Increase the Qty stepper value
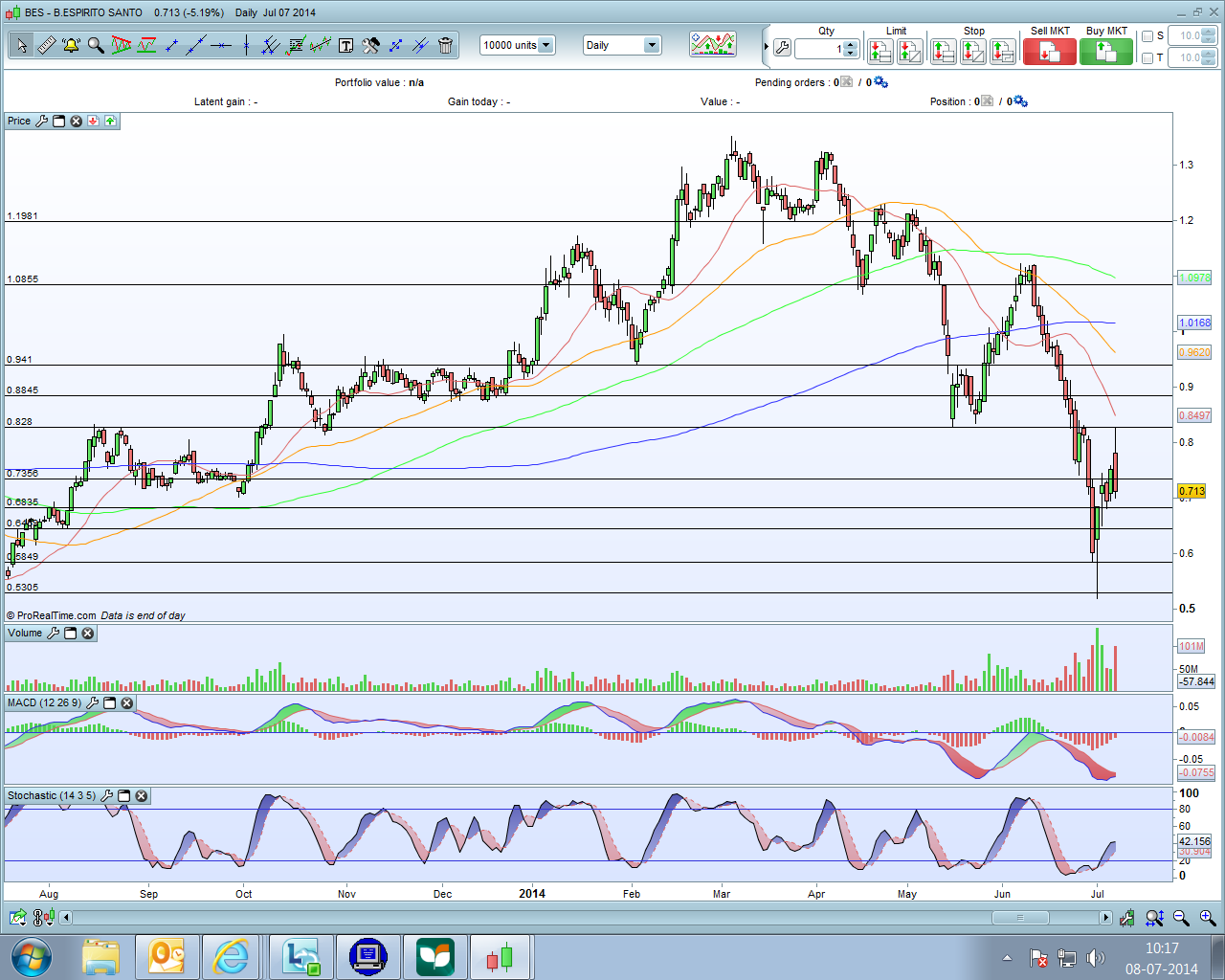Image resolution: width=1225 pixels, height=980 pixels. (x=850, y=43)
